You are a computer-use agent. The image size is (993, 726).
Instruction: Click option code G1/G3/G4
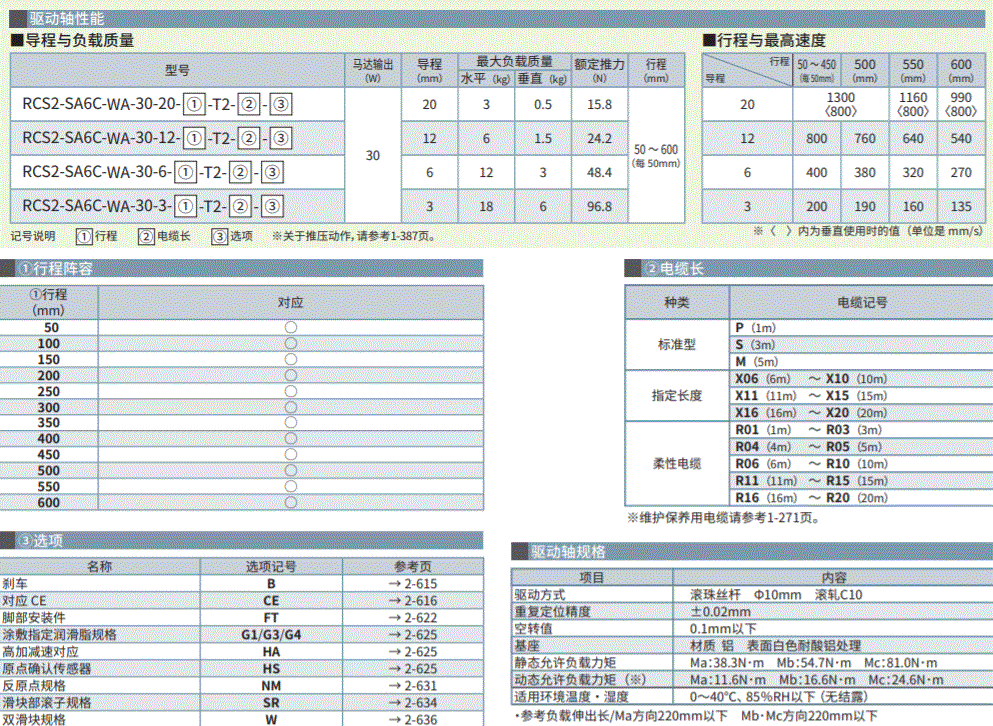point(271,635)
